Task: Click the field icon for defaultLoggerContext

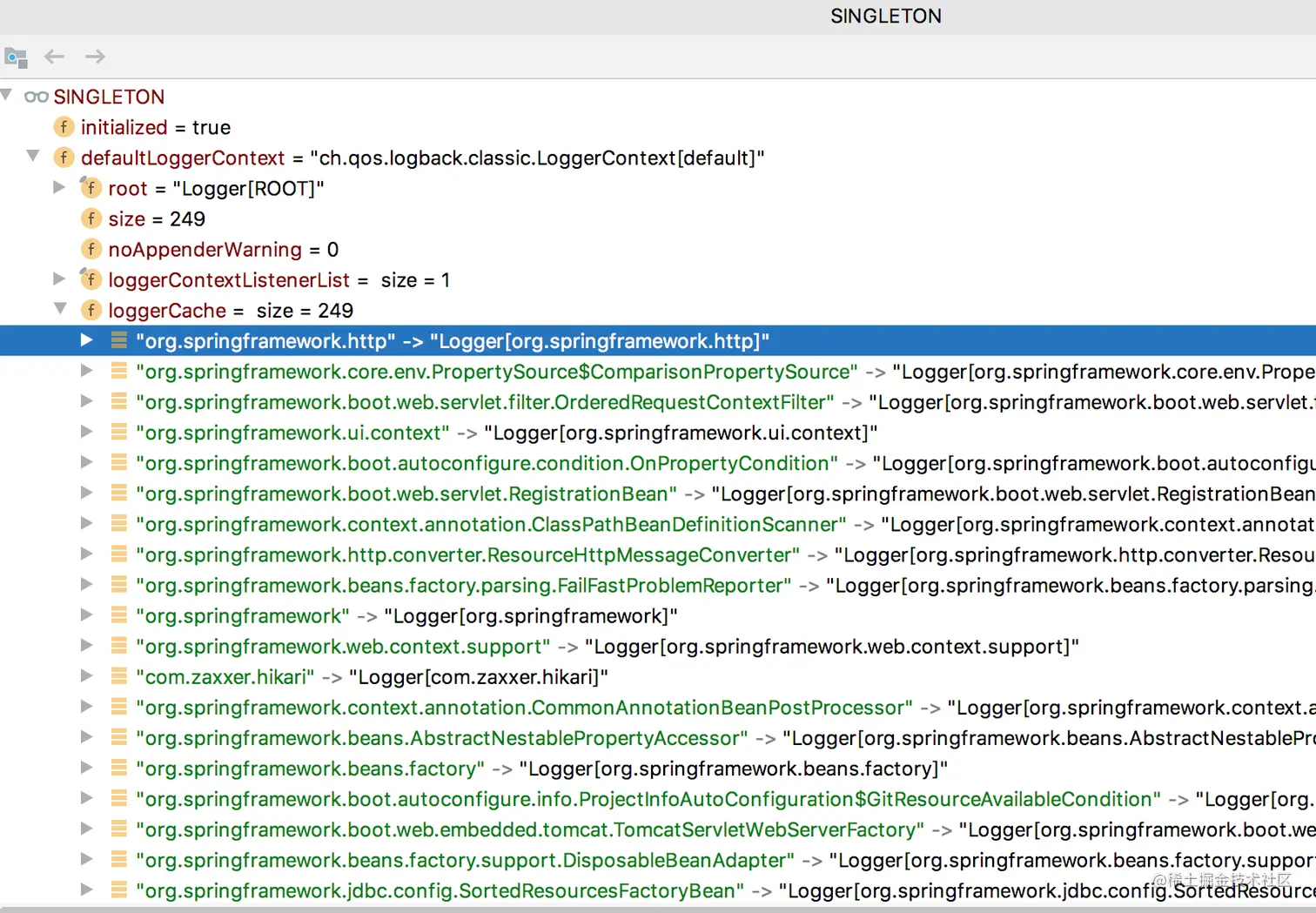Action: [x=64, y=158]
